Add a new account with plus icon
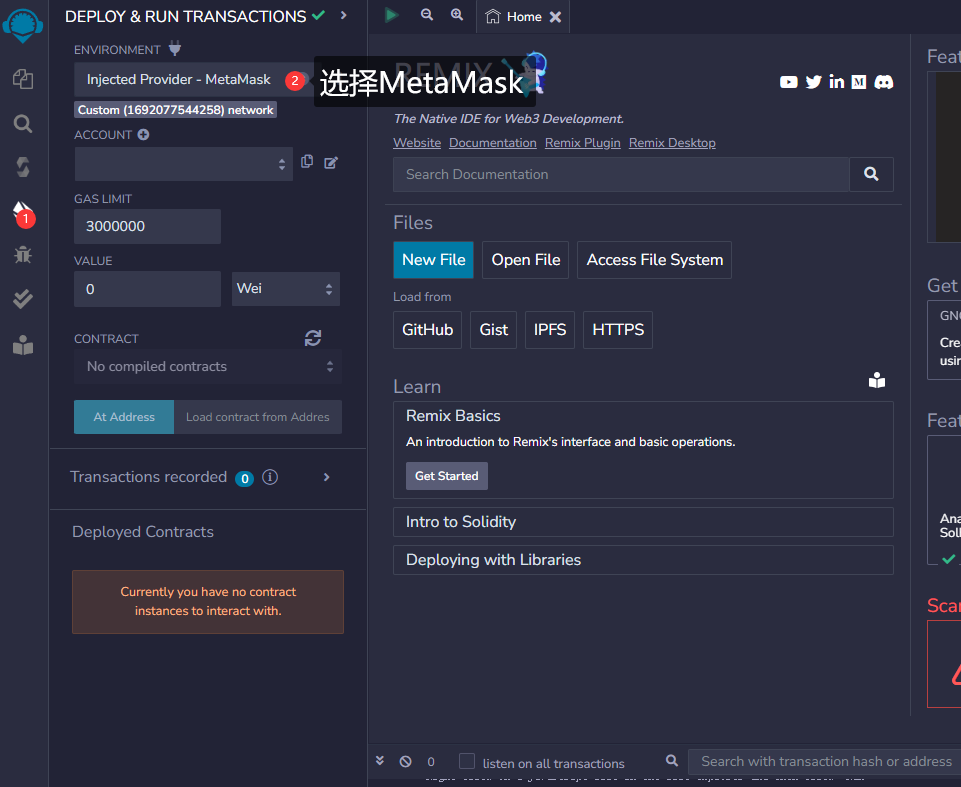The image size is (961, 787). pos(143,135)
